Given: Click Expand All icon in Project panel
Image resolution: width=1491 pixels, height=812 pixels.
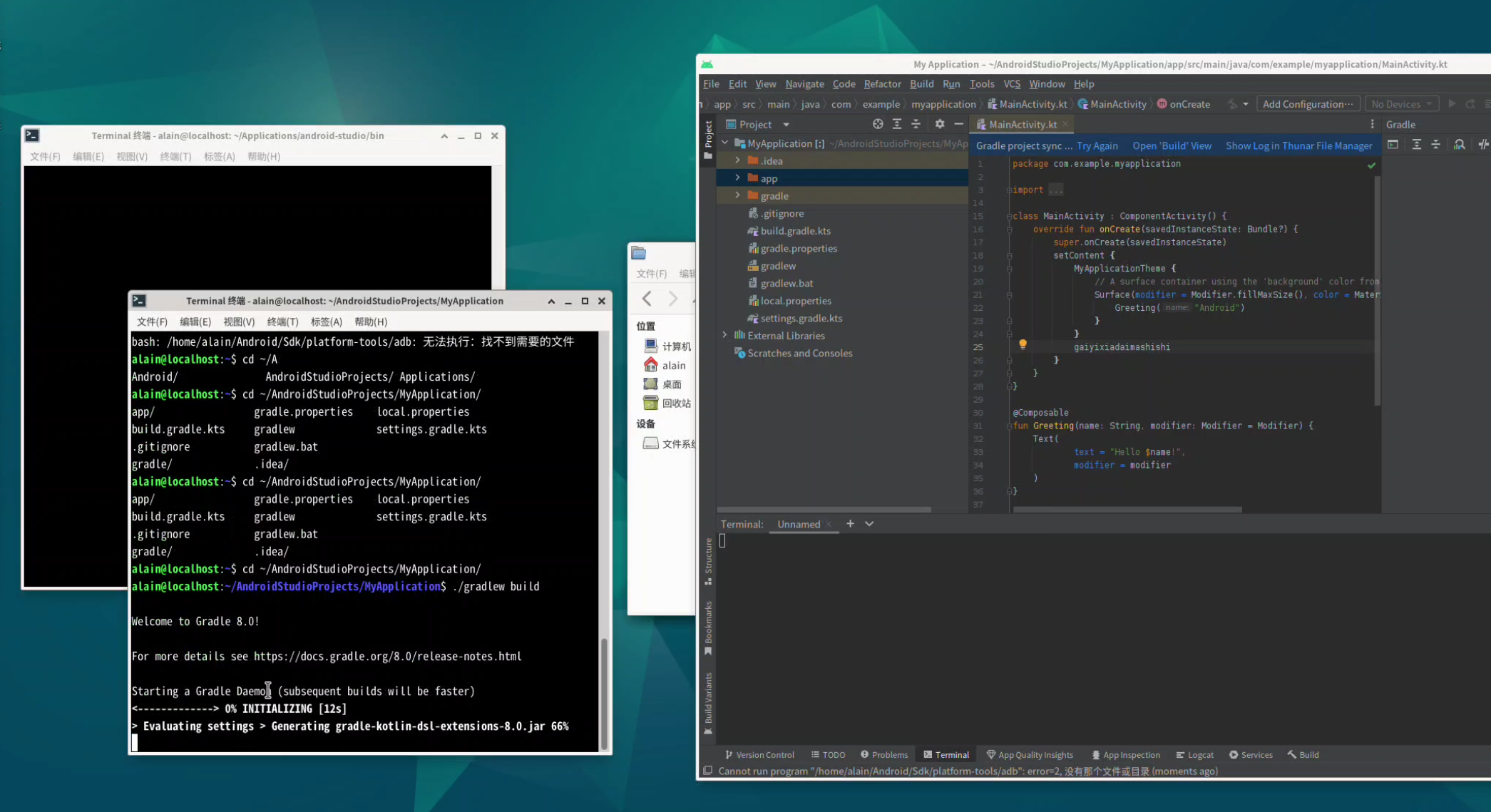Looking at the screenshot, I should (x=897, y=124).
